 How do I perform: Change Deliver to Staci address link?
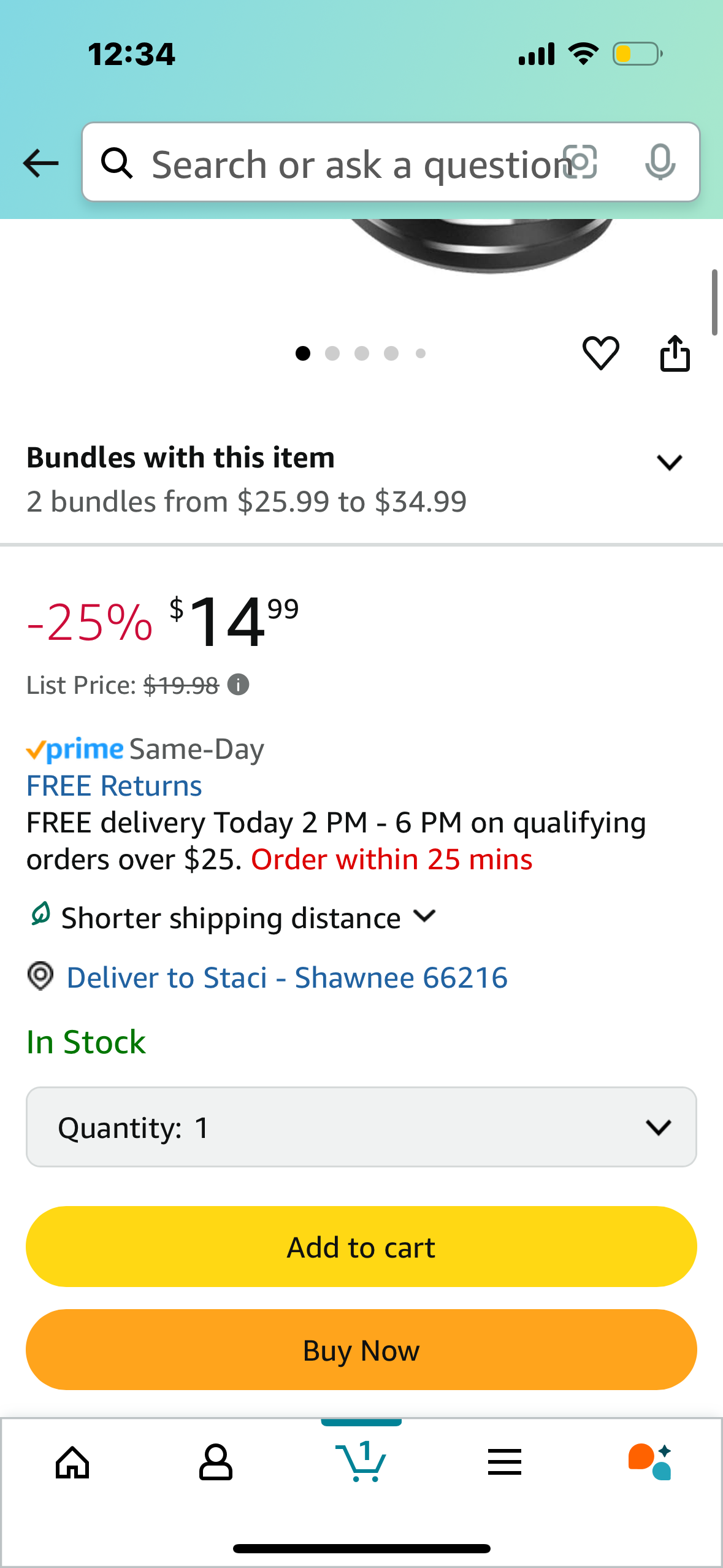tap(287, 977)
